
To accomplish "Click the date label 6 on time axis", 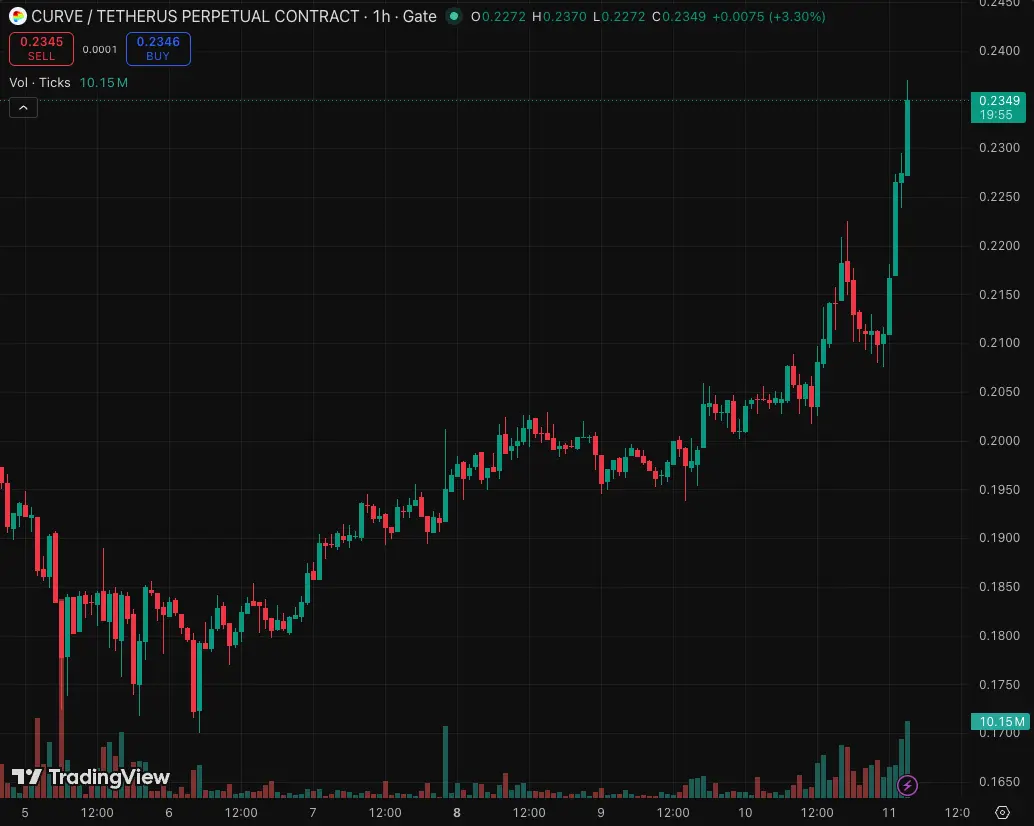I will [169, 812].
